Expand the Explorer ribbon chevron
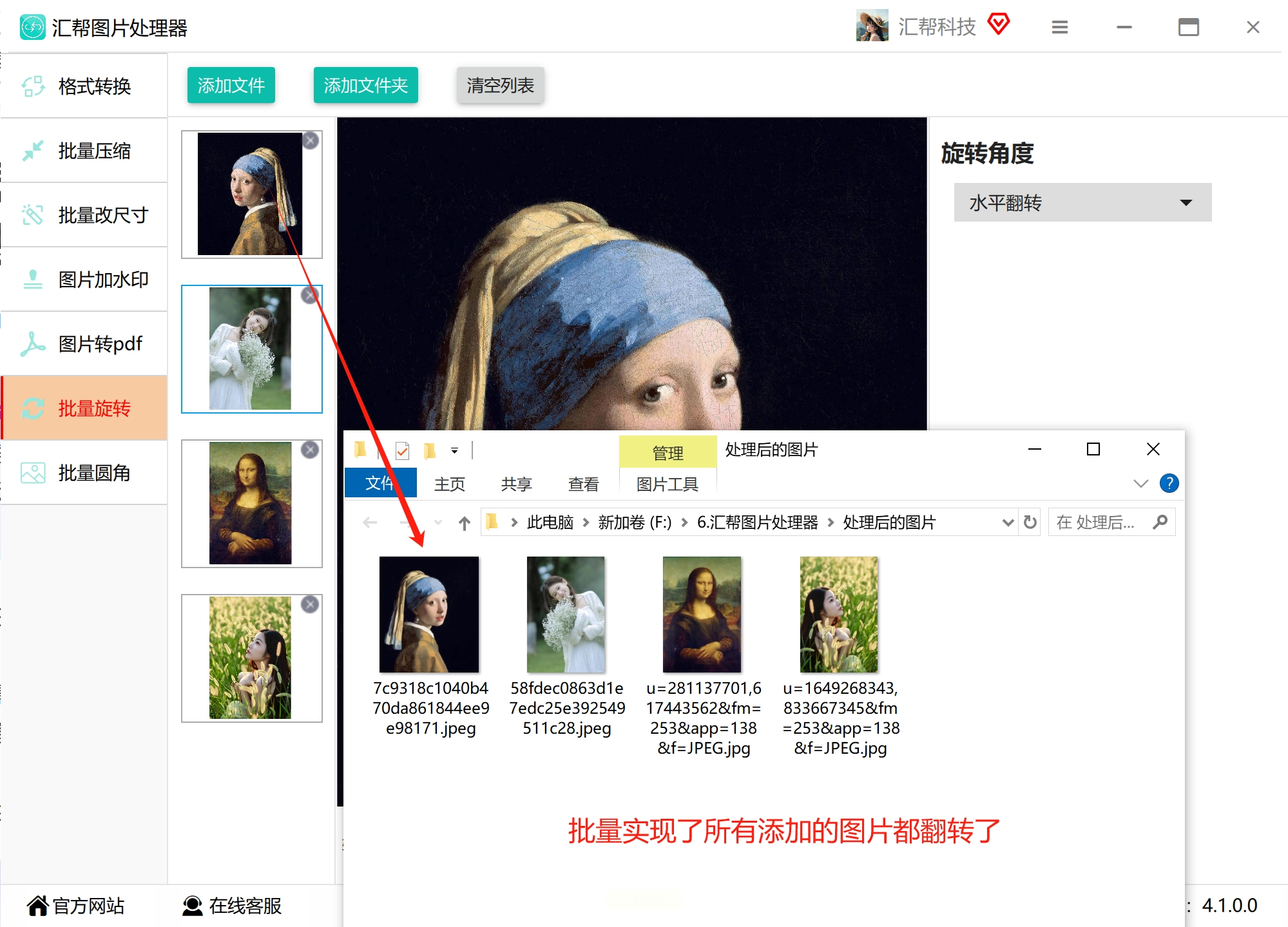 pos(1140,483)
